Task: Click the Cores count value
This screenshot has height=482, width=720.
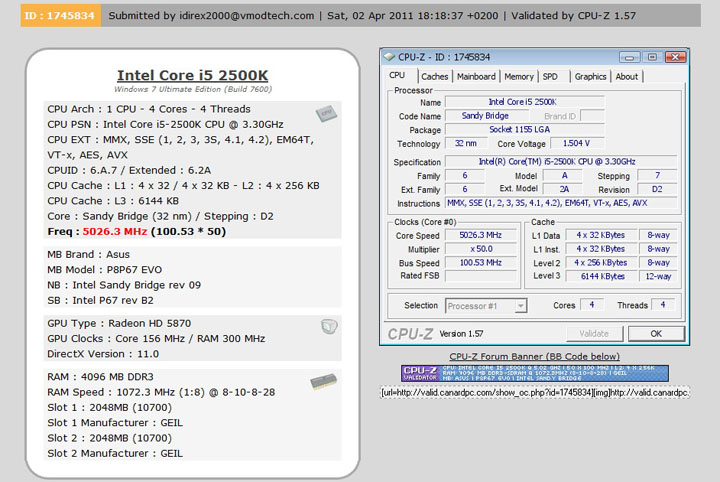Action: click(x=592, y=304)
